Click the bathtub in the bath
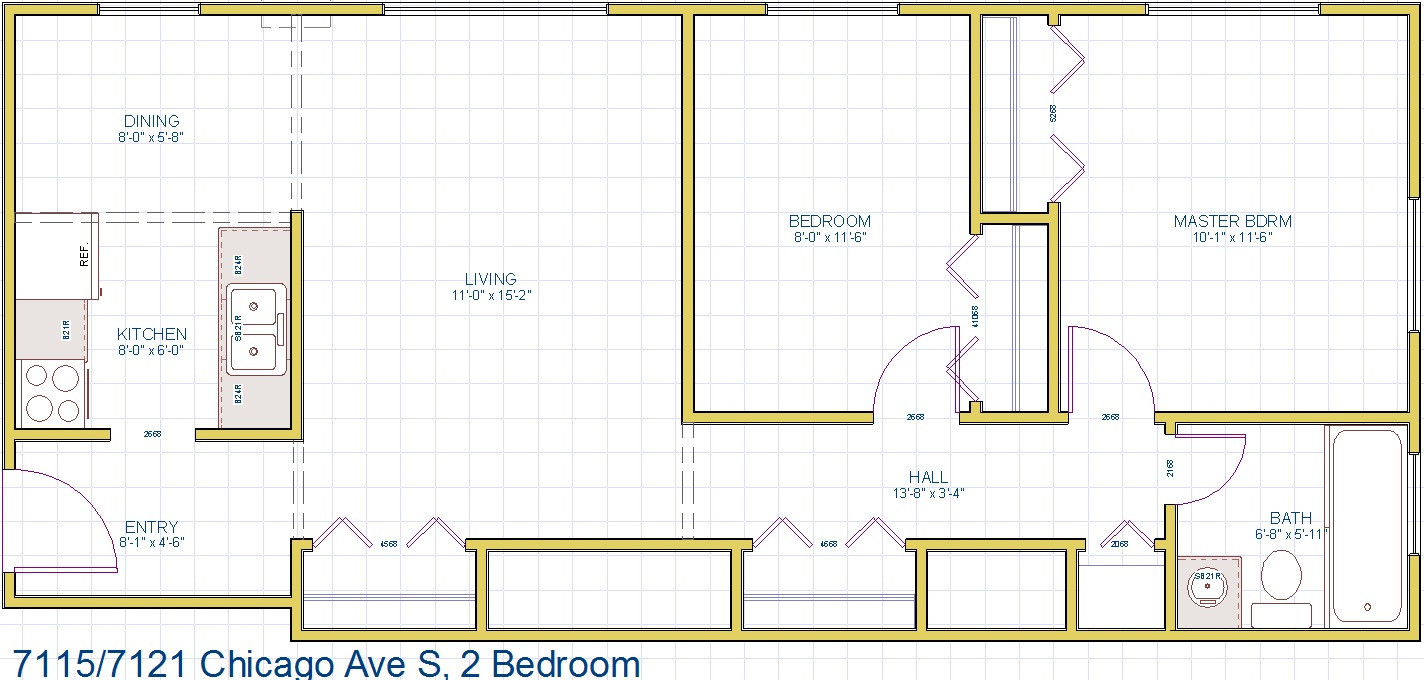The image size is (1424, 680). 1367,526
